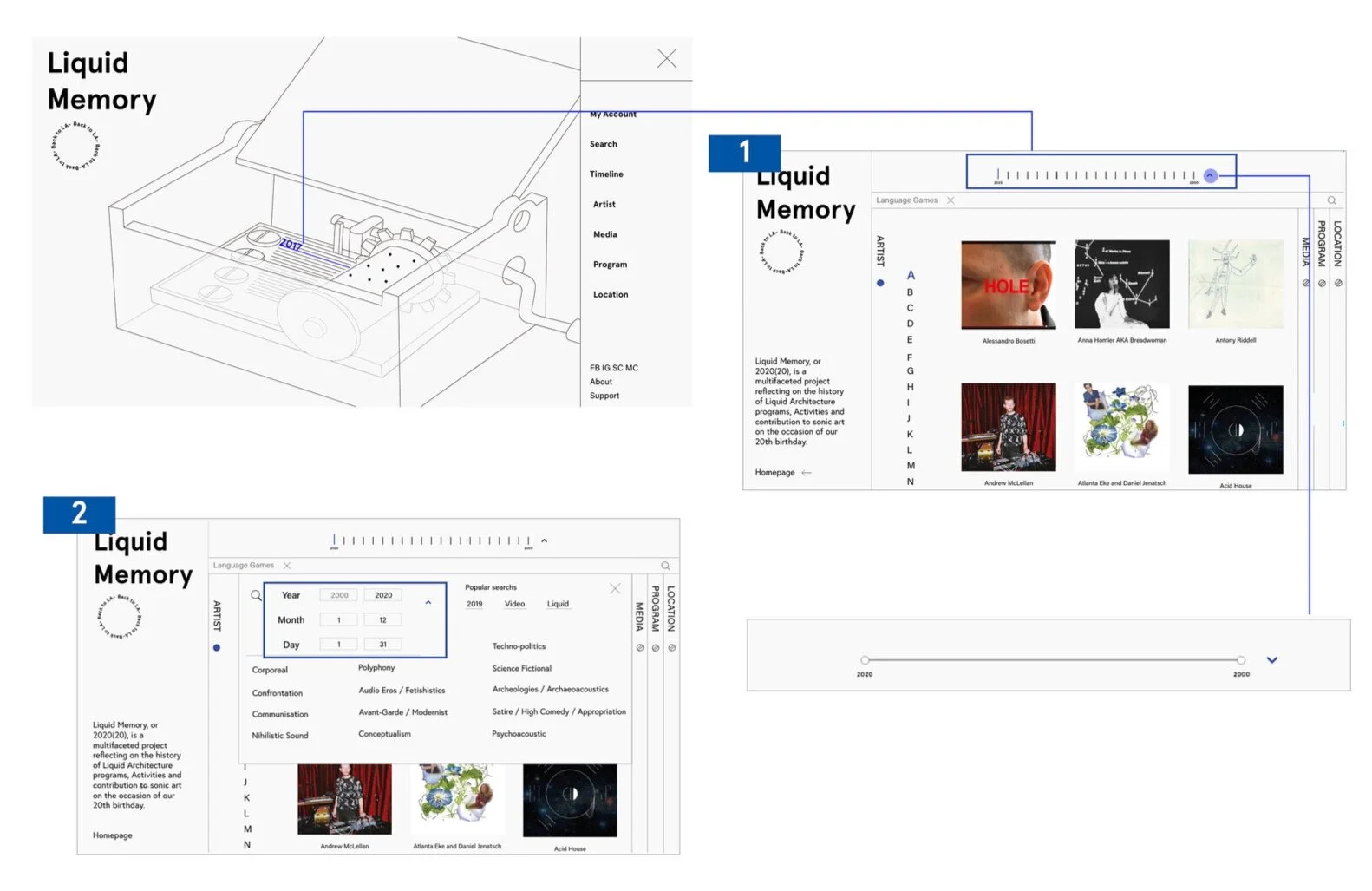1372x891 pixels.
Task: Select the Psychoacoustic category
Action: pyautogui.click(x=519, y=734)
